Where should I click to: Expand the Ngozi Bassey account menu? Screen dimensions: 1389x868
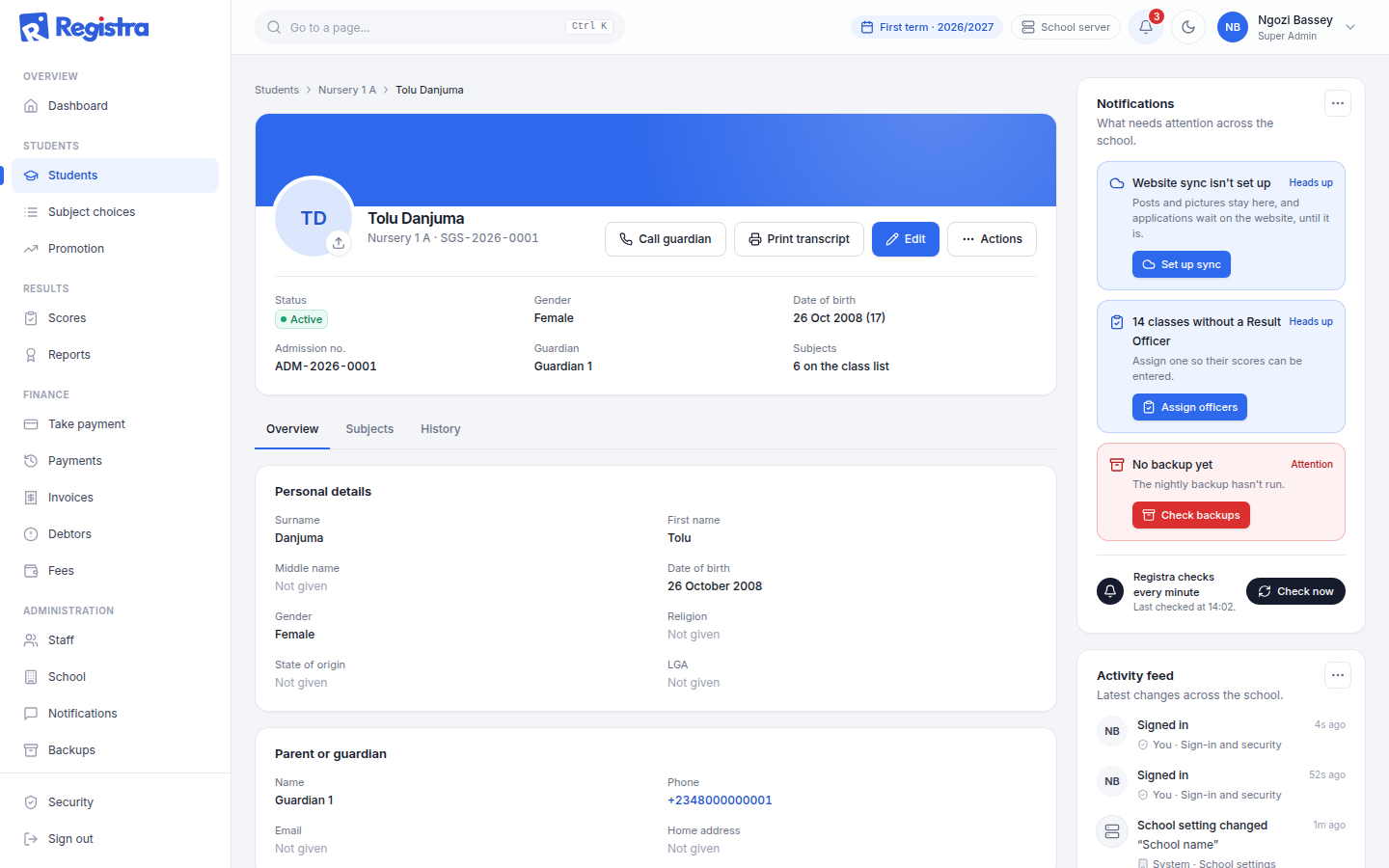point(1289,27)
